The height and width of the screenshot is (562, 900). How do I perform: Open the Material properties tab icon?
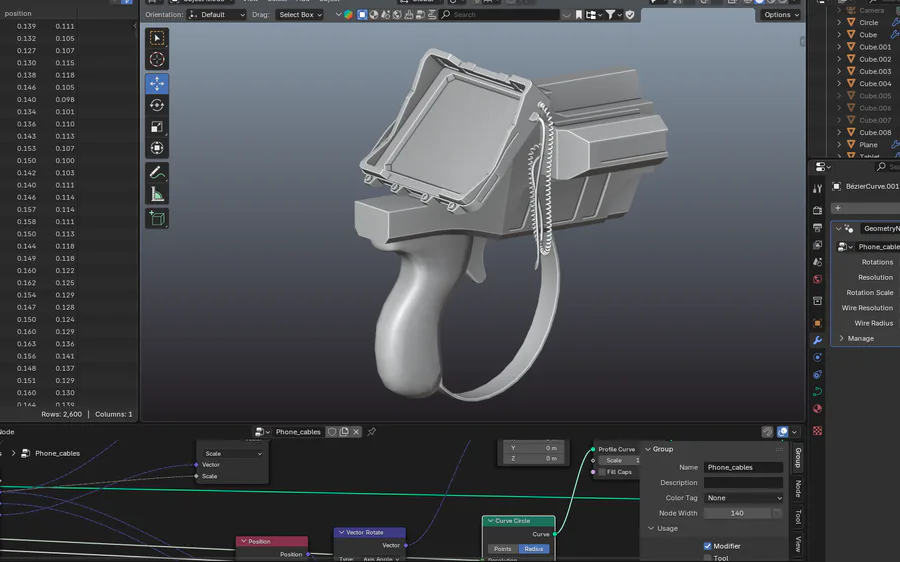pyautogui.click(x=817, y=409)
